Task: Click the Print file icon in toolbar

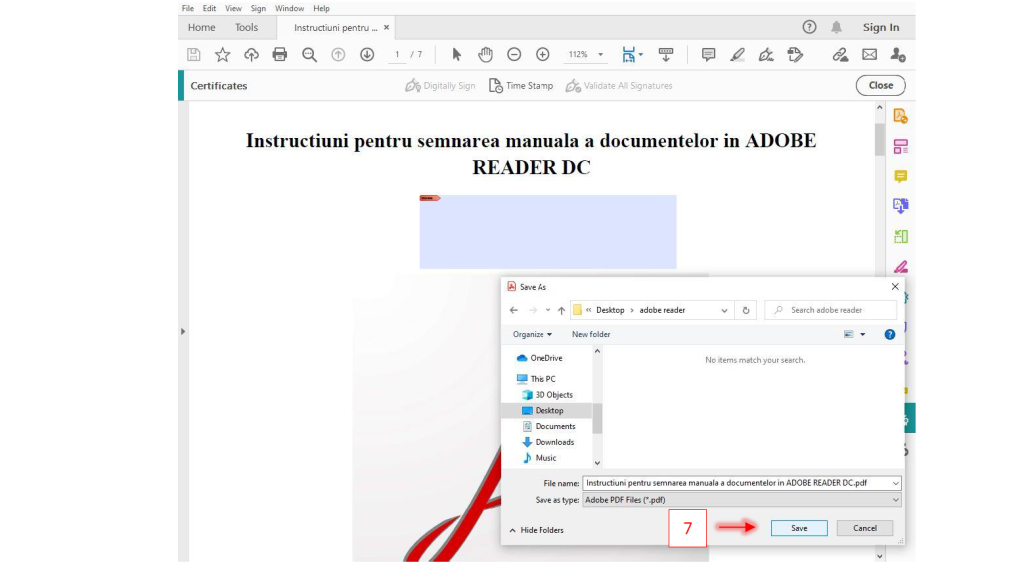Action: (280, 55)
